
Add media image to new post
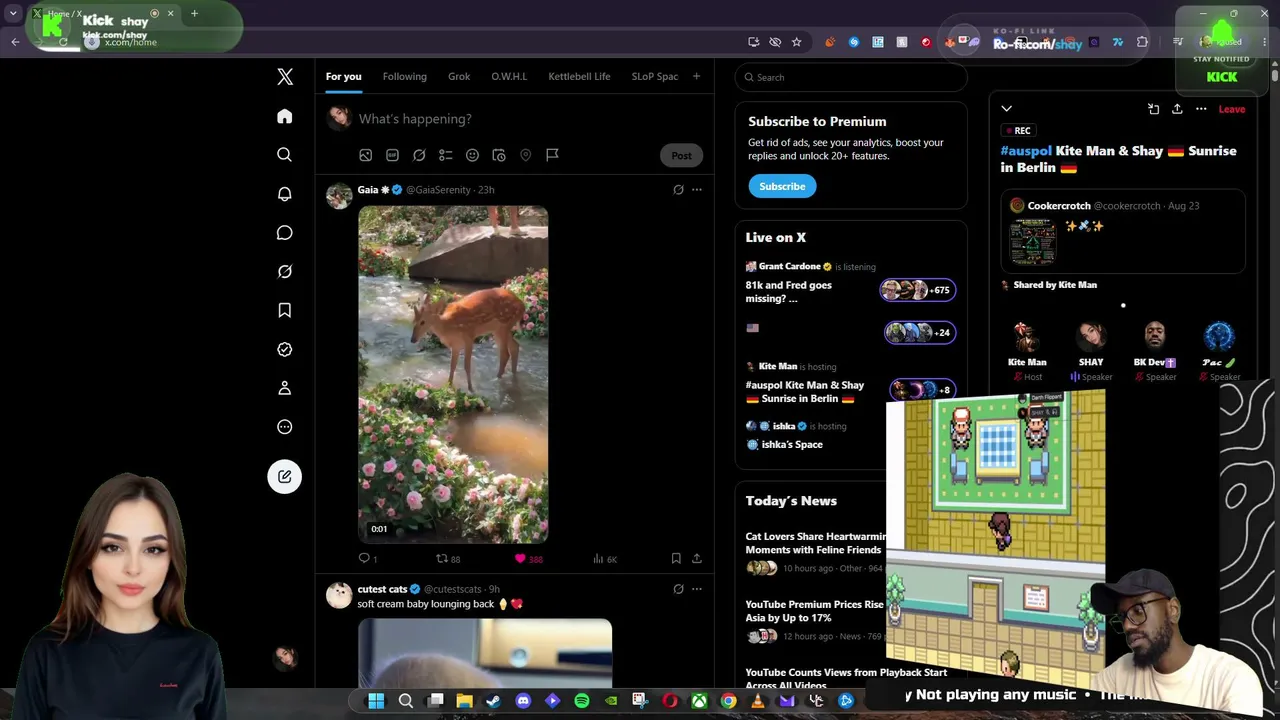(366, 155)
